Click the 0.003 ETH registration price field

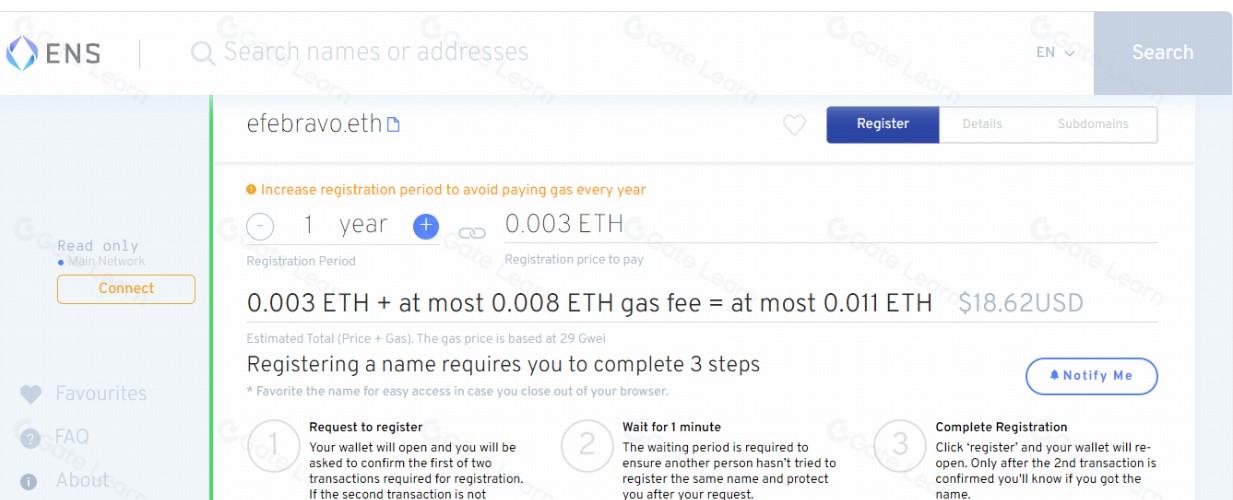(x=831, y=224)
